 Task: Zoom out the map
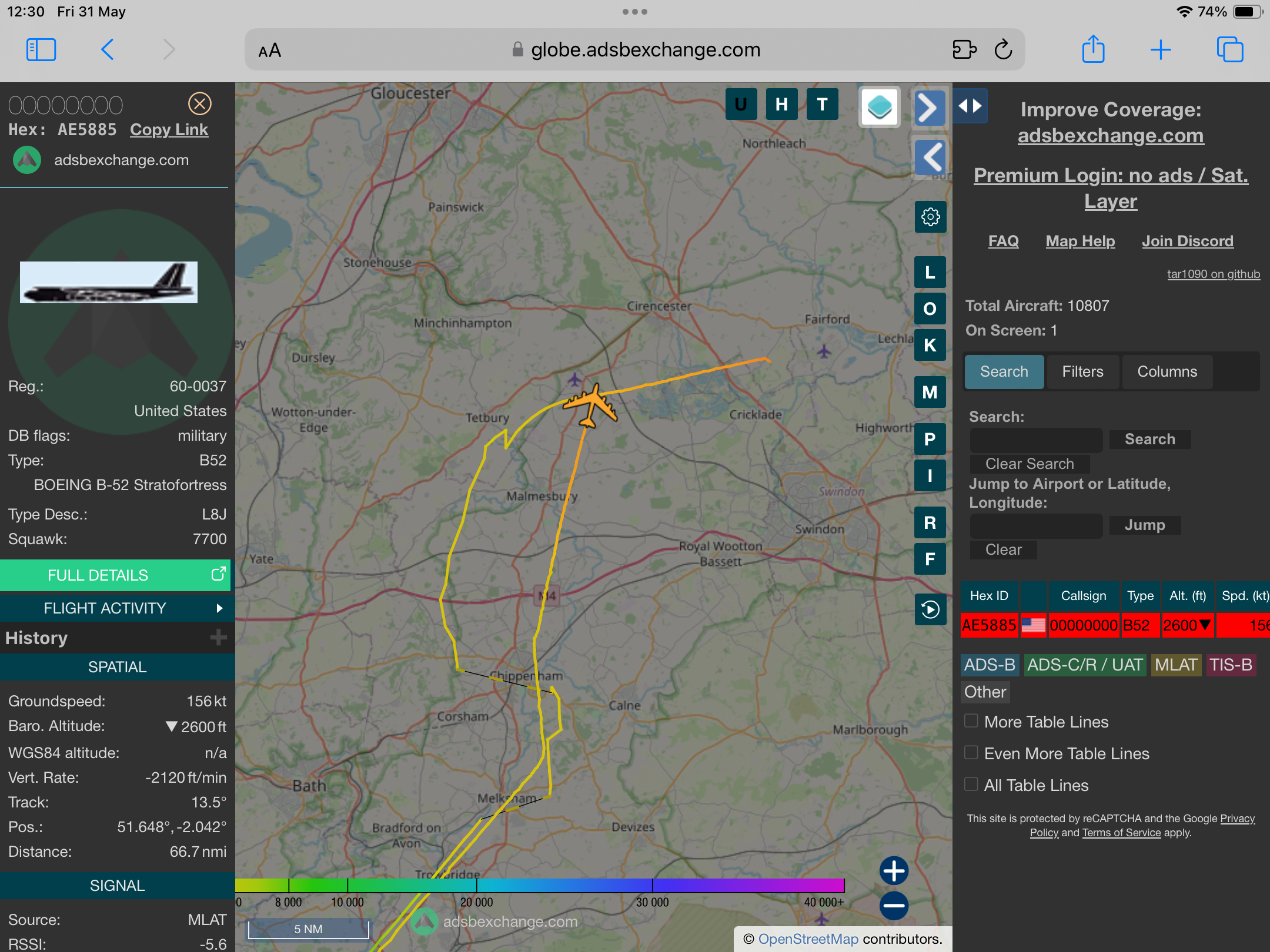point(894,906)
